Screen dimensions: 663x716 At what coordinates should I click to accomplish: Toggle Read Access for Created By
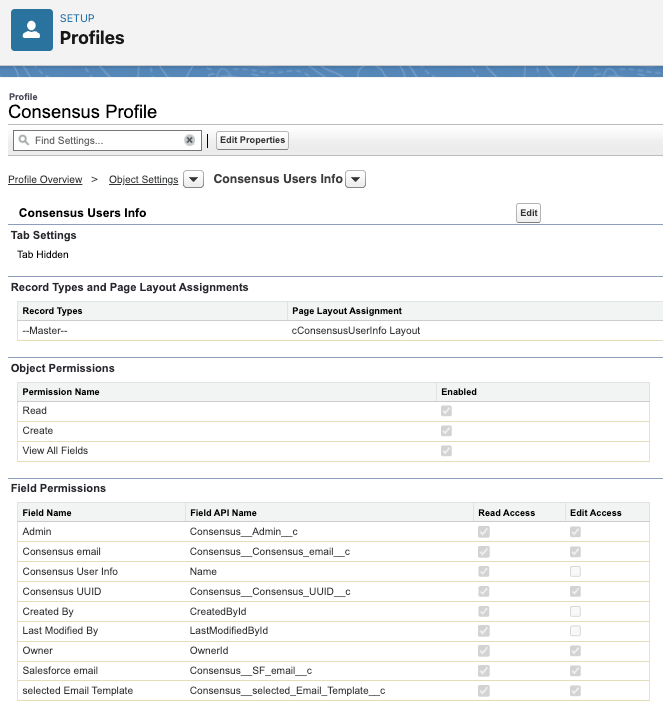(x=484, y=611)
